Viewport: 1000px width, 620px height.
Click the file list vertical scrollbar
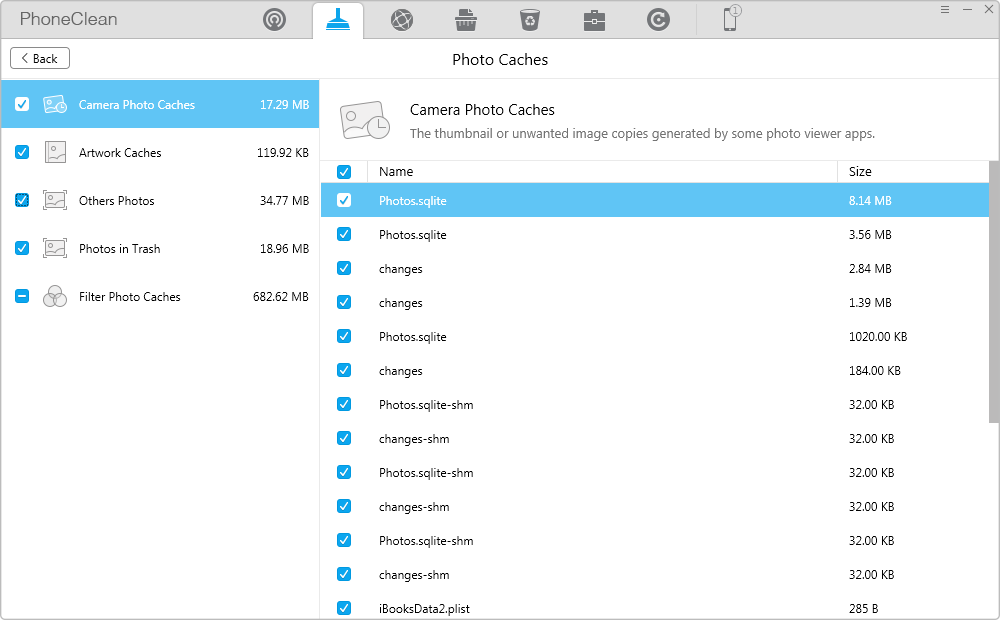[993, 290]
